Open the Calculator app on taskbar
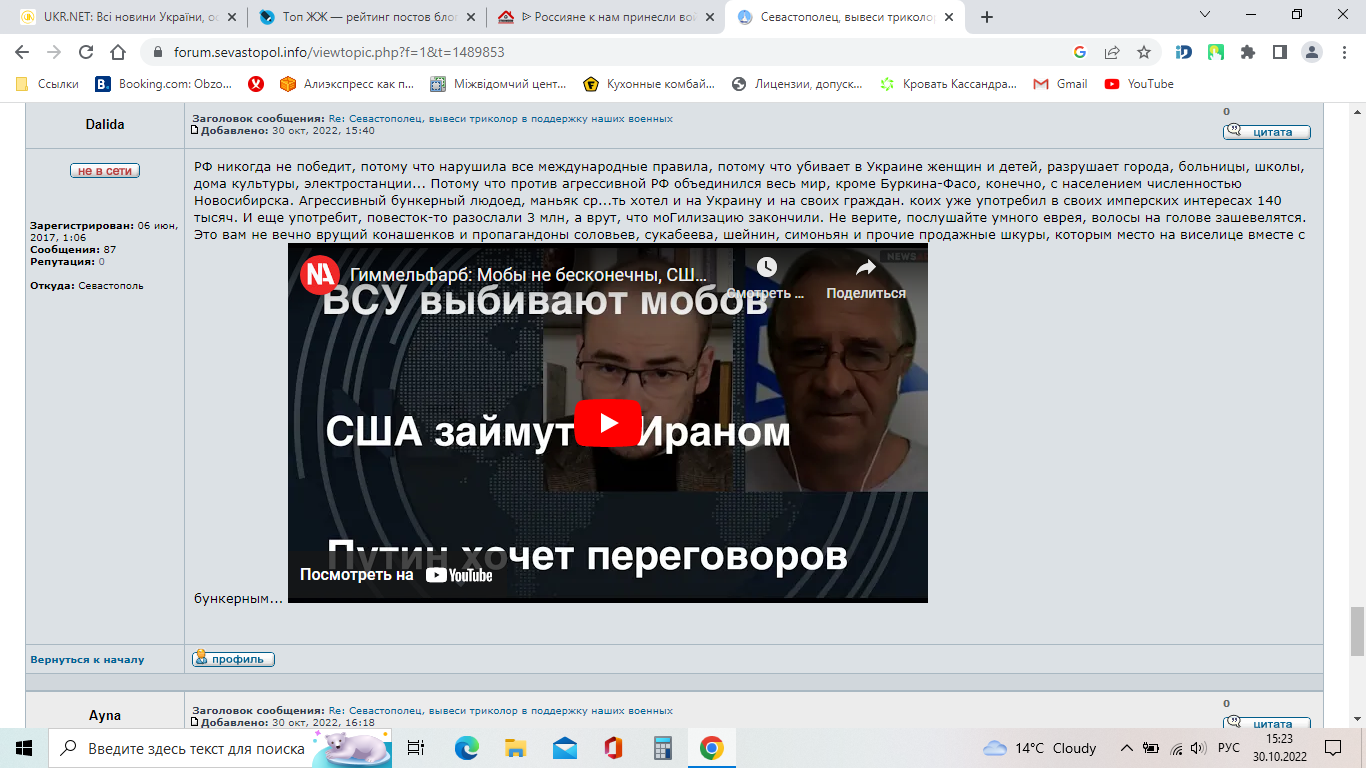The height and width of the screenshot is (768, 1366). tap(662, 747)
